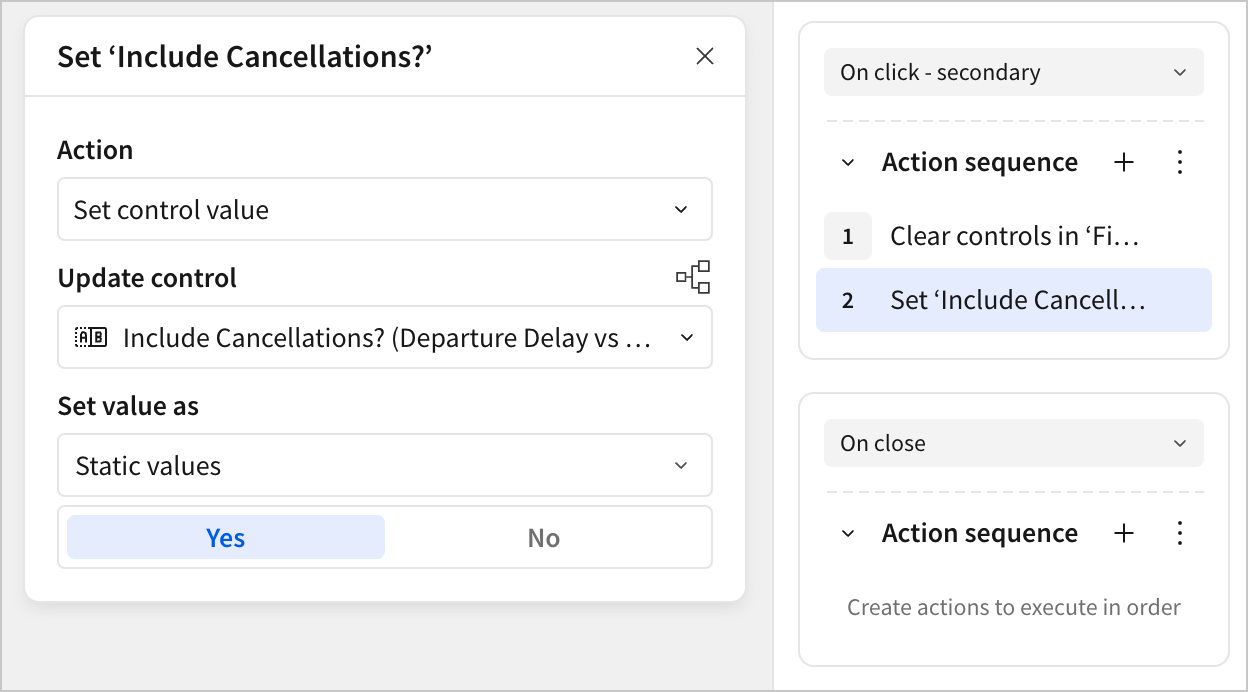This screenshot has height=692, width=1248.
Task: Select the 'Clear controls in' action step
Action: 1015,236
